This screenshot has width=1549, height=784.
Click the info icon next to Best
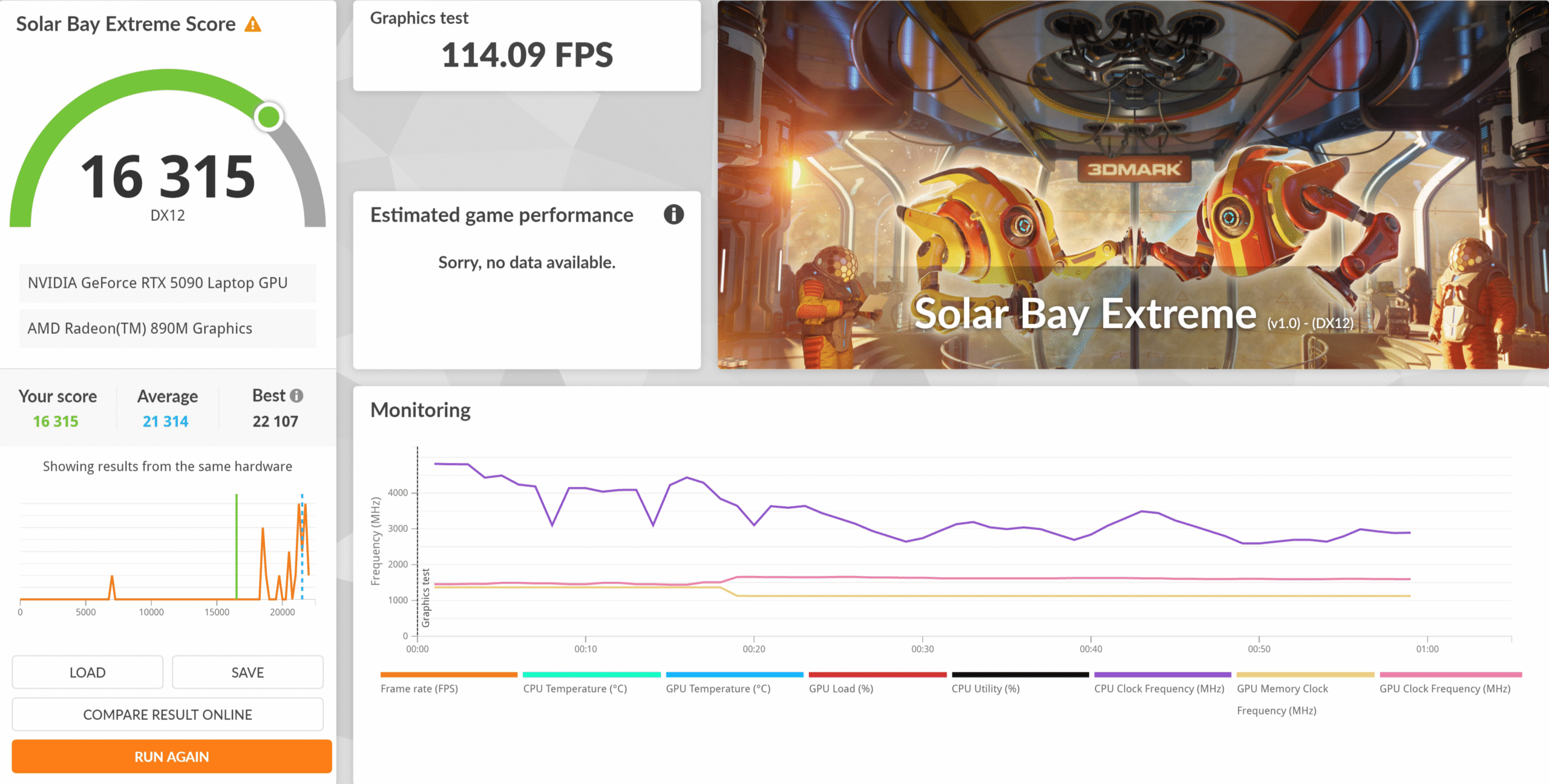click(x=296, y=396)
